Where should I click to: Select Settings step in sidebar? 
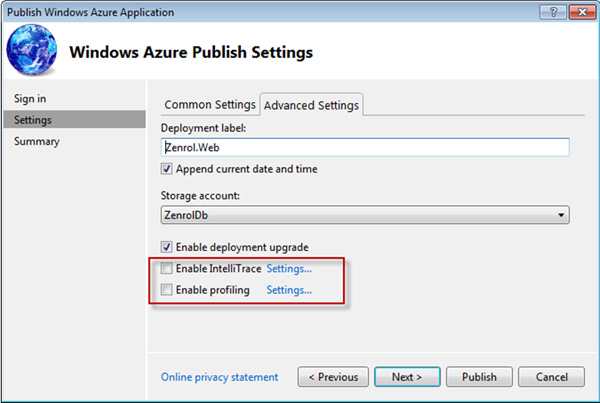click(x=33, y=120)
